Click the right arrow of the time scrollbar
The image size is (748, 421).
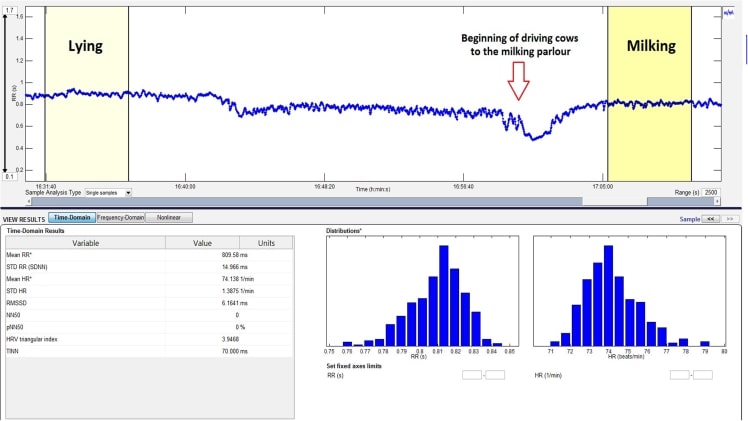pos(716,200)
